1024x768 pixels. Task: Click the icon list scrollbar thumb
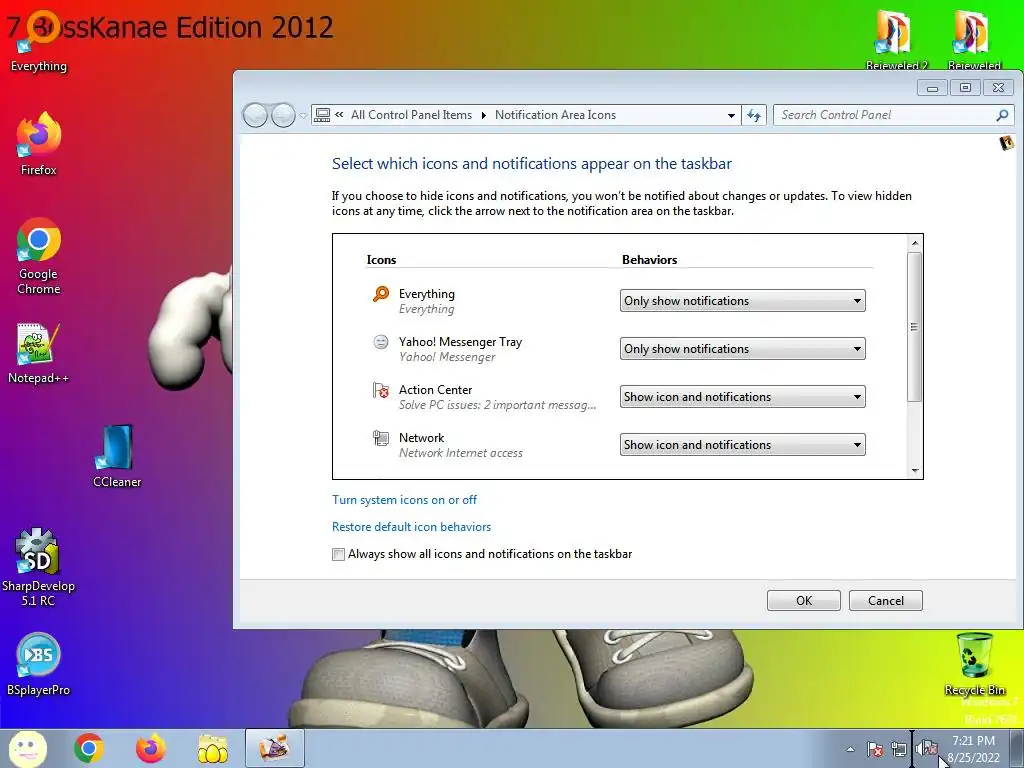(914, 327)
